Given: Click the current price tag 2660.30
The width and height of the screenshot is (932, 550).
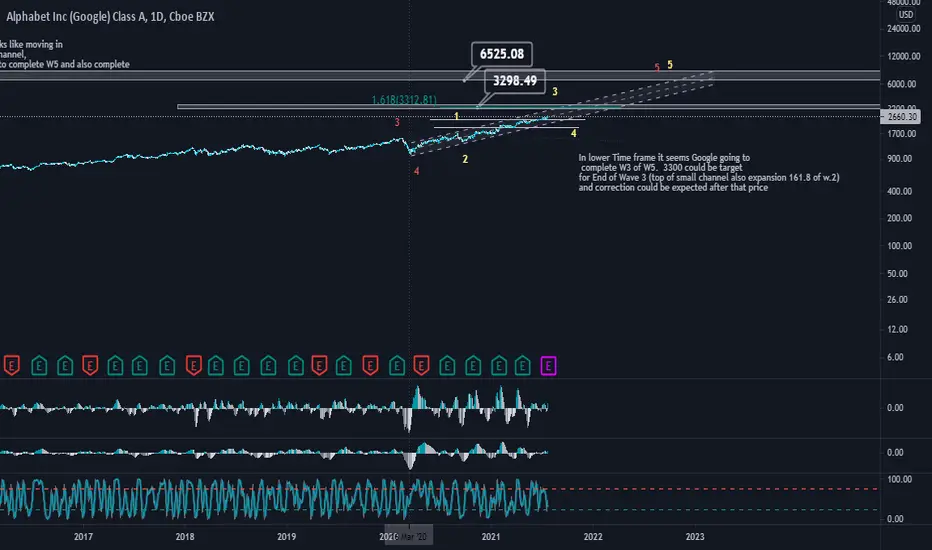Looking at the screenshot, I should click(x=902, y=117).
